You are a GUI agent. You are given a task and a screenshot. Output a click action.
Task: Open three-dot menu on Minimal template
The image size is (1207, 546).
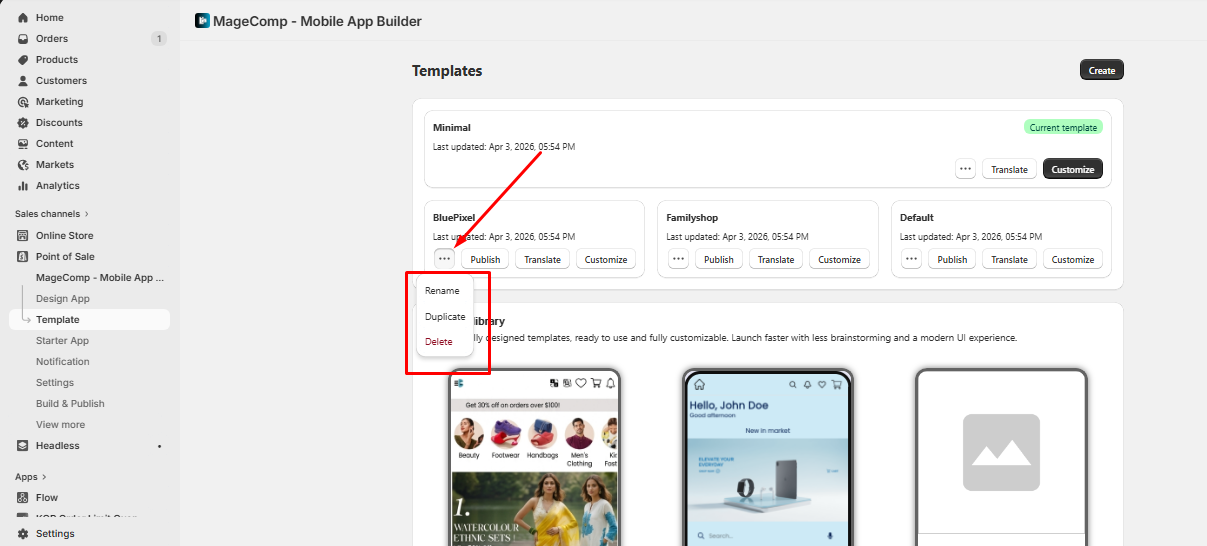[965, 169]
